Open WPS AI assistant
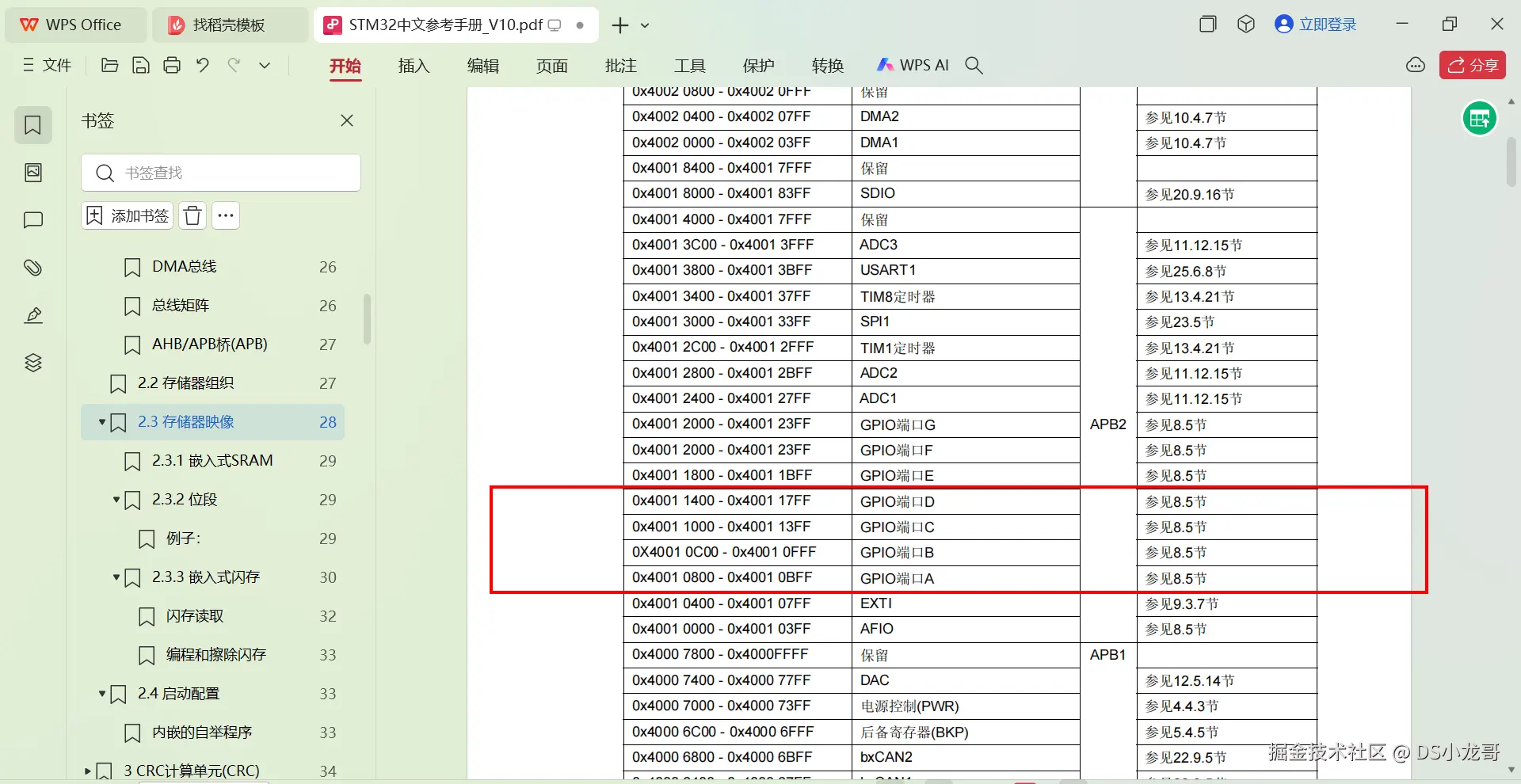Viewport: 1521px width, 784px height. click(913, 66)
